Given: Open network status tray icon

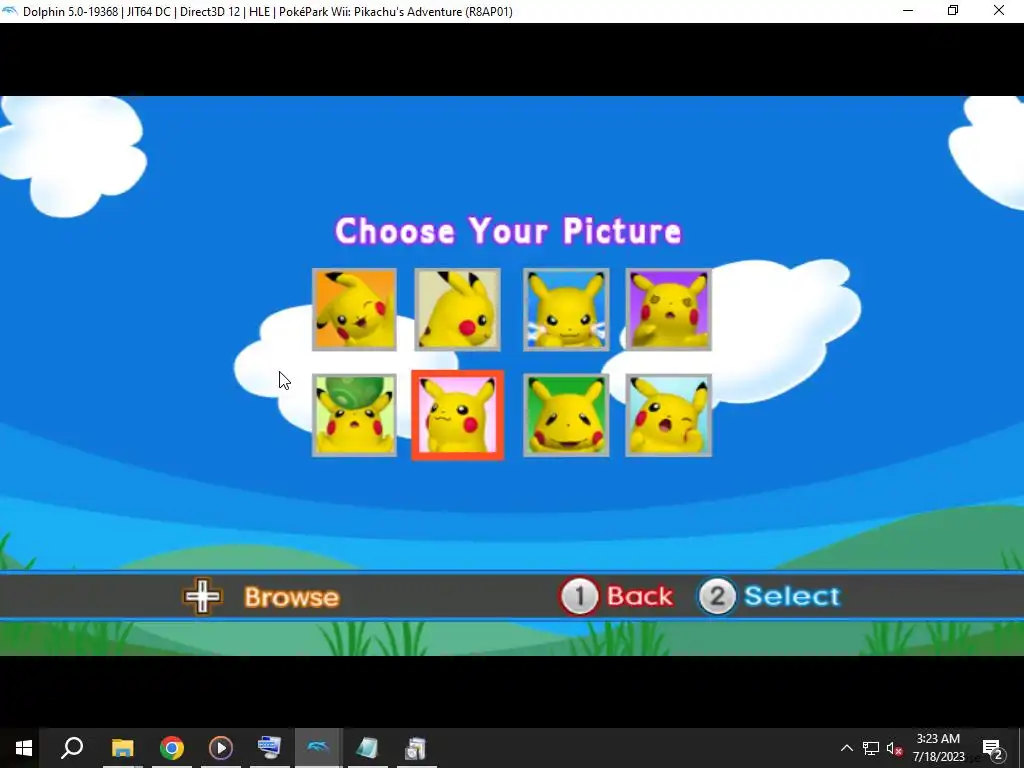Looking at the screenshot, I should pyautogui.click(x=871, y=748).
